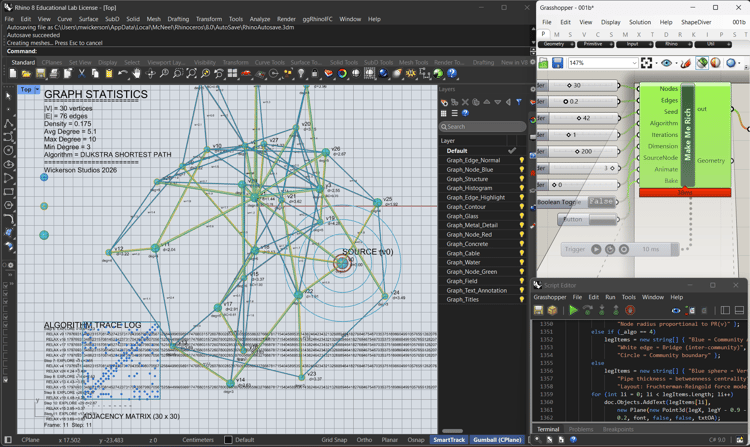750x447 pixels.
Task: Open the Grasshopper zoom percentage dropdown
Action: point(636,63)
